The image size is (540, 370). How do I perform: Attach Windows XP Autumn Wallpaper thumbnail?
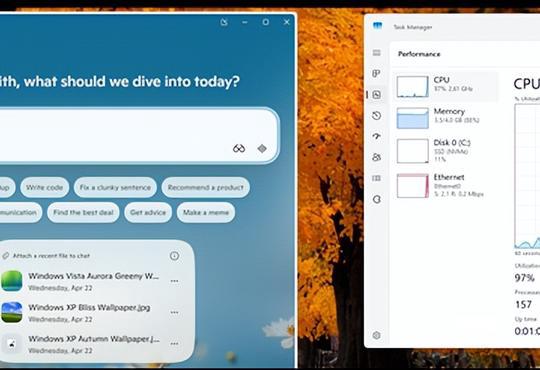[12, 344]
